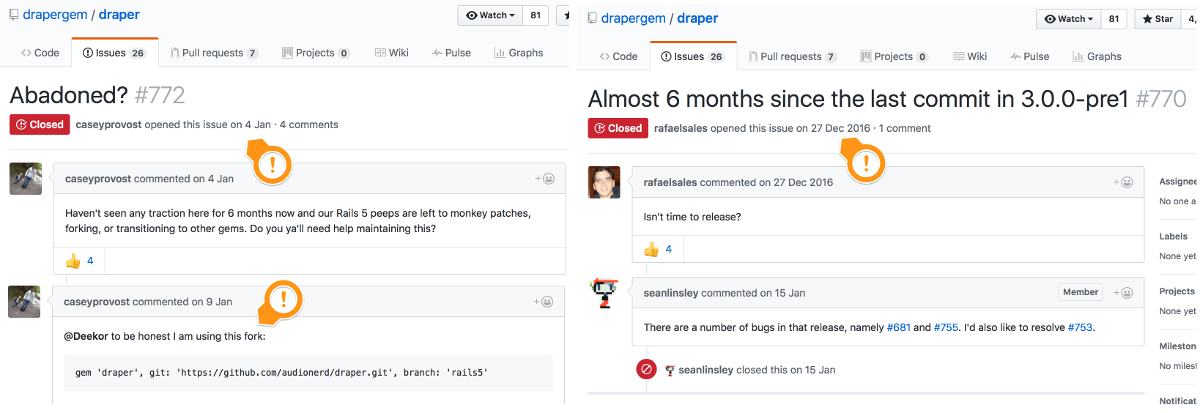Open the caseyprovost author link on the 4 Jan comment
The height and width of the screenshot is (413, 1200).
97,179
